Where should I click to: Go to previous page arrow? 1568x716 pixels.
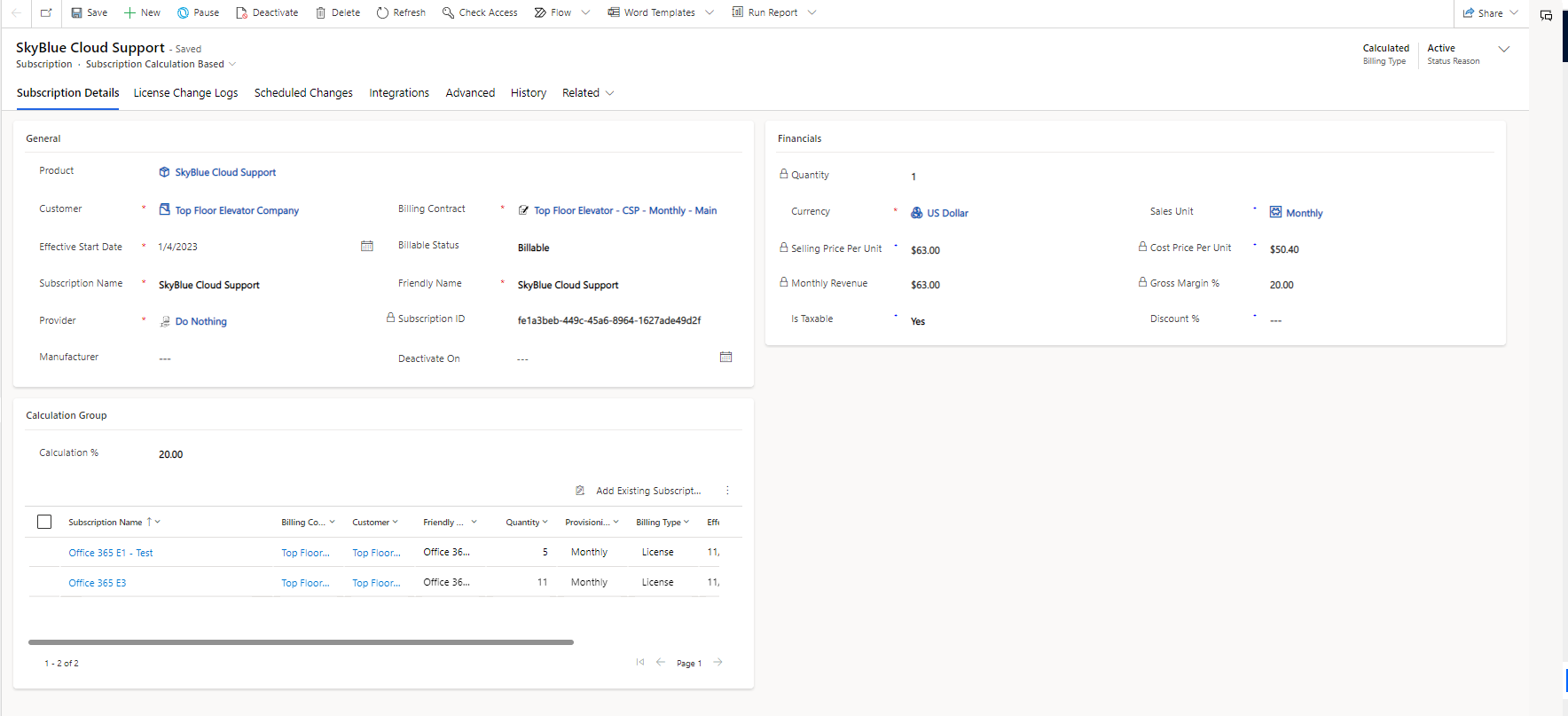click(x=661, y=662)
